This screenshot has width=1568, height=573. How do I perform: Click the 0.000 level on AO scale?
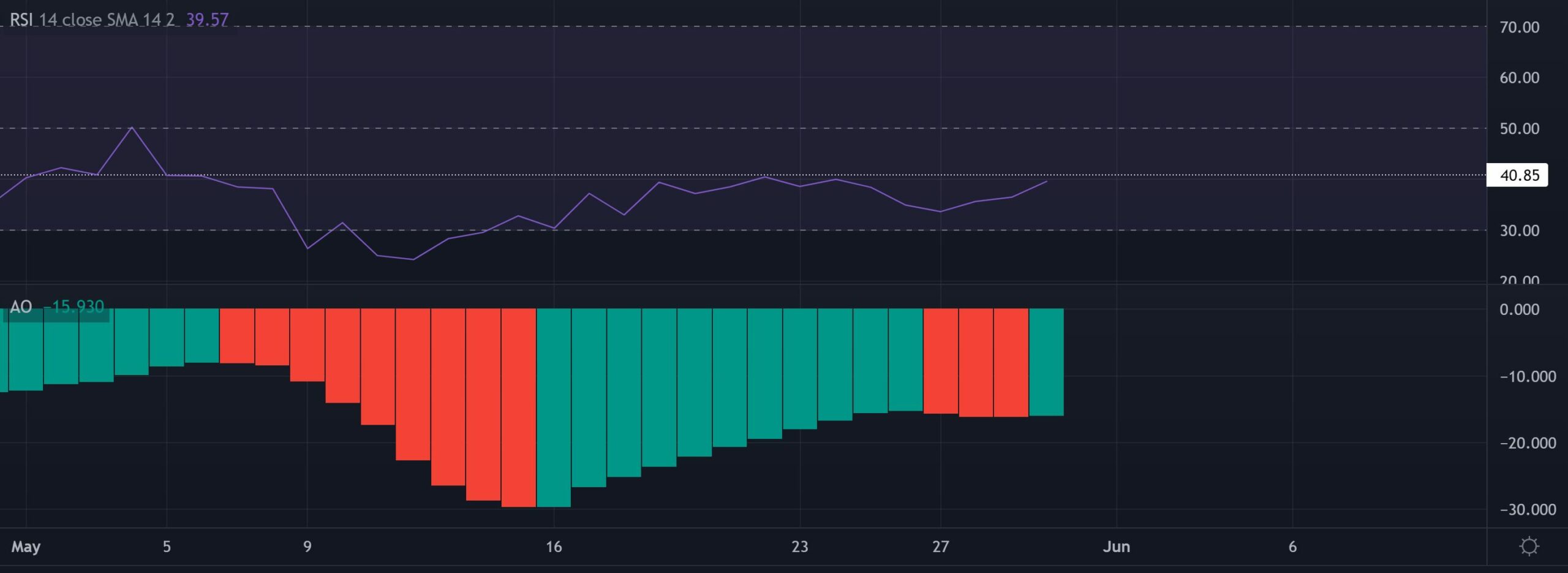[1521, 309]
